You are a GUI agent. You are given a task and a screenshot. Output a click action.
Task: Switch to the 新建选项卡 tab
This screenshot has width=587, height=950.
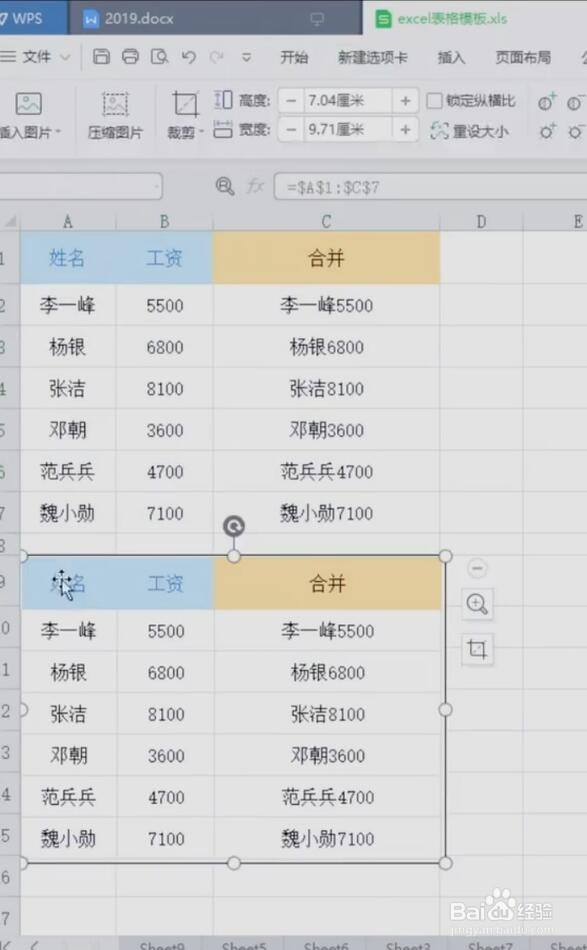coord(373,57)
